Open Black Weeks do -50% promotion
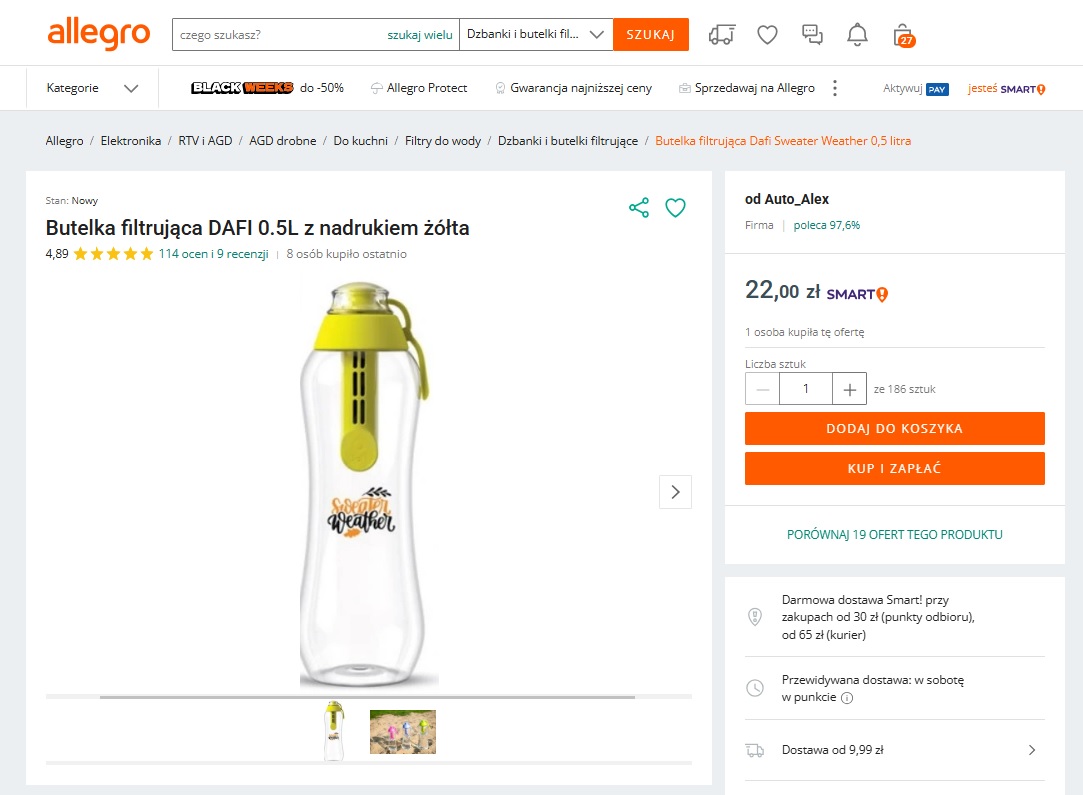 tap(267, 88)
